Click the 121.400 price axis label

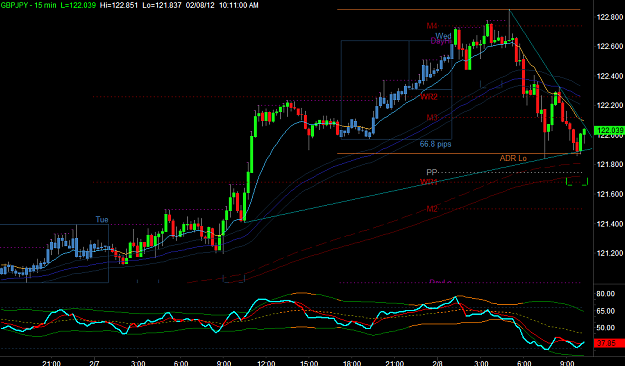pos(609,224)
